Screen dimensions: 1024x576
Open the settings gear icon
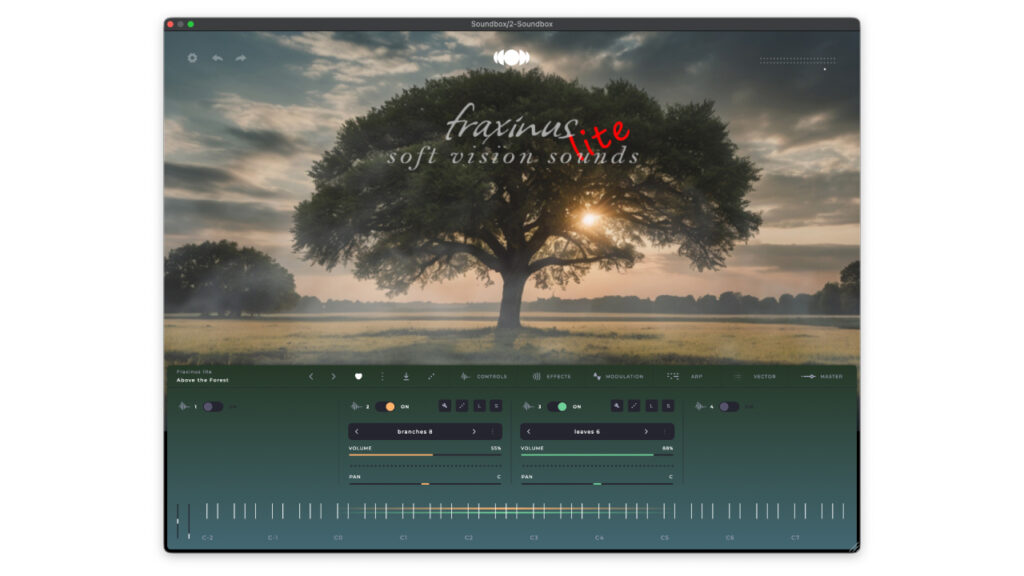(x=192, y=59)
